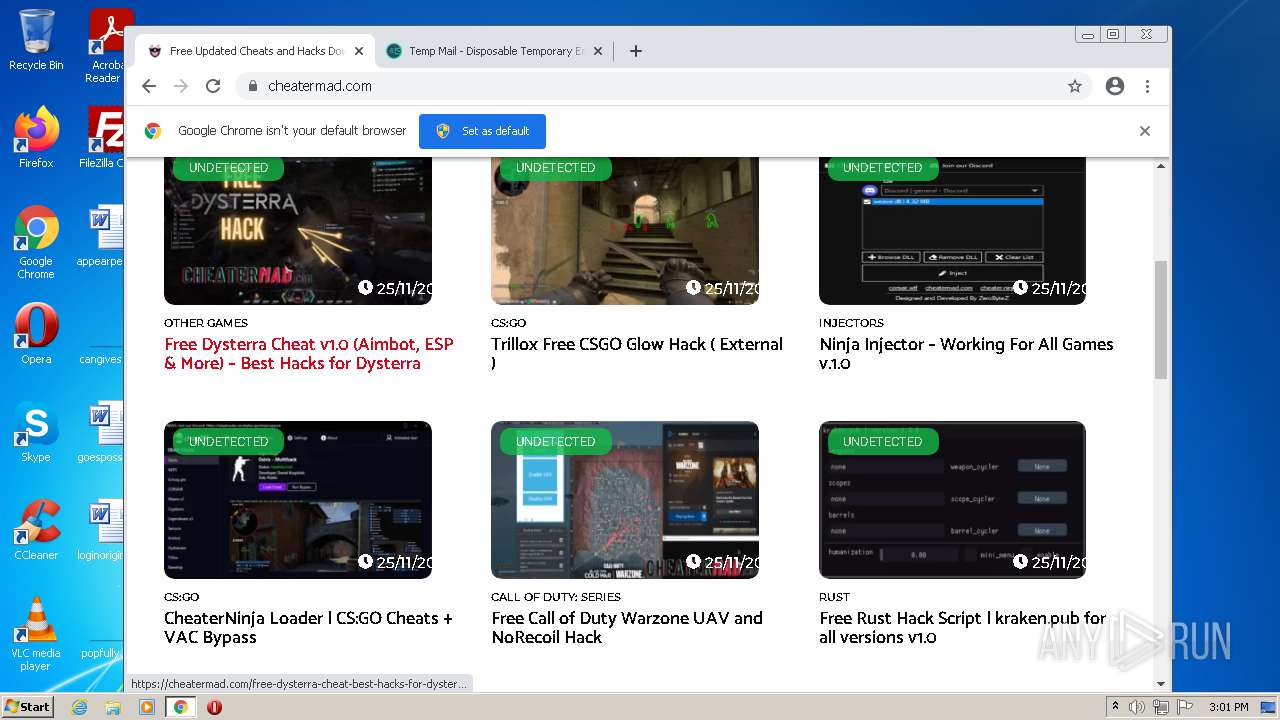Click the forward navigation arrow

coord(181,86)
